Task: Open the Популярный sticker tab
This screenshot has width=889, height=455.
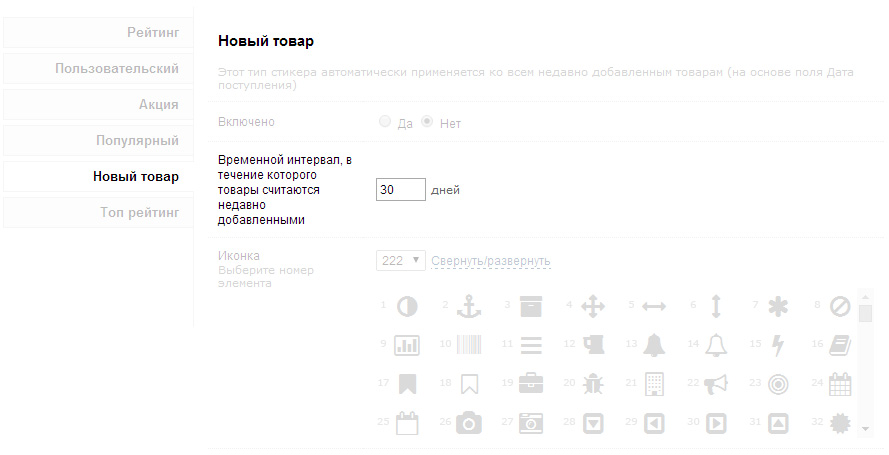Action: [x=96, y=141]
